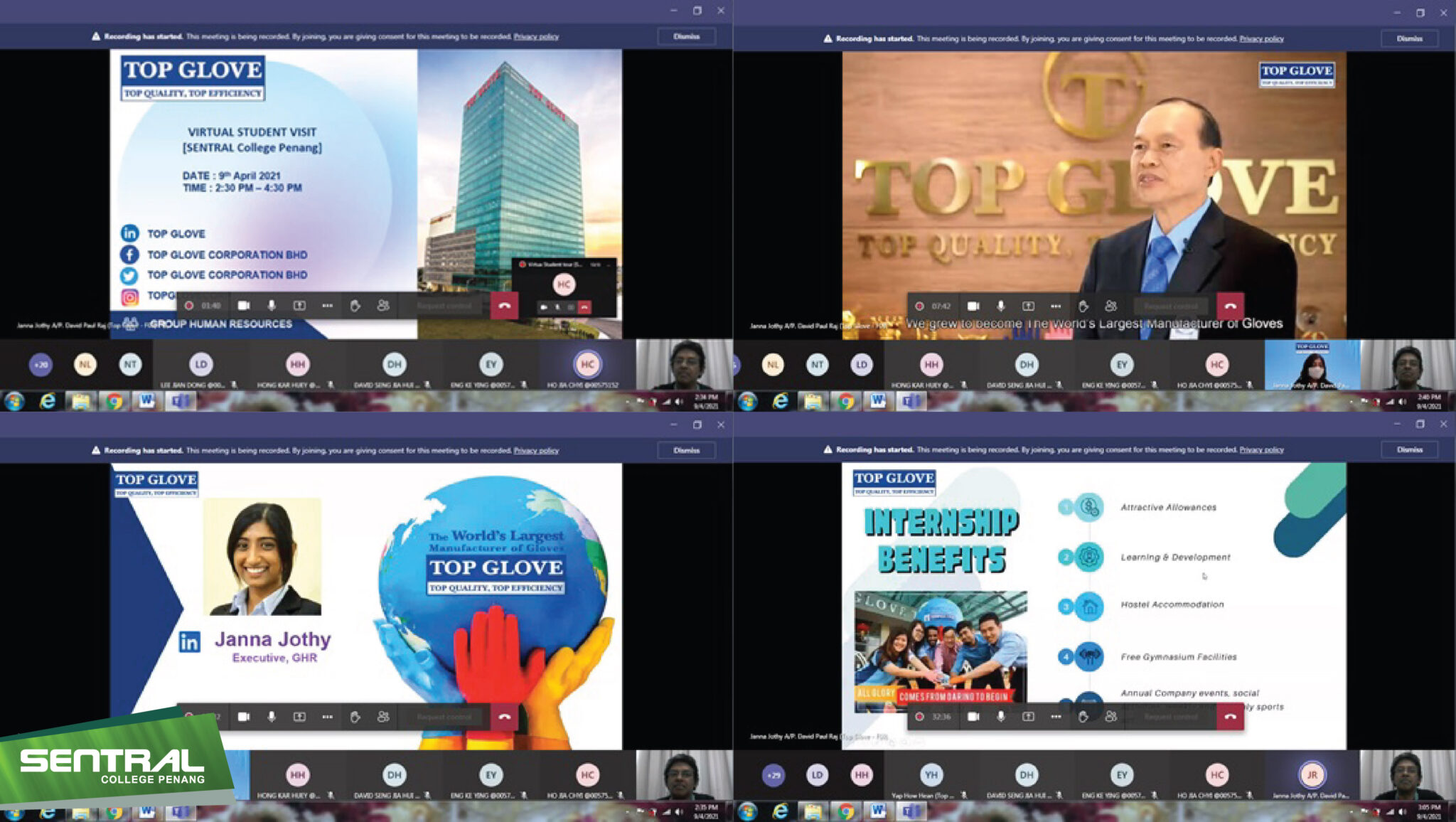Viewport: 1456px width, 822px height.
Task: Dismiss the recording banner above the Internship Benefits slide
Action: (x=1409, y=449)
